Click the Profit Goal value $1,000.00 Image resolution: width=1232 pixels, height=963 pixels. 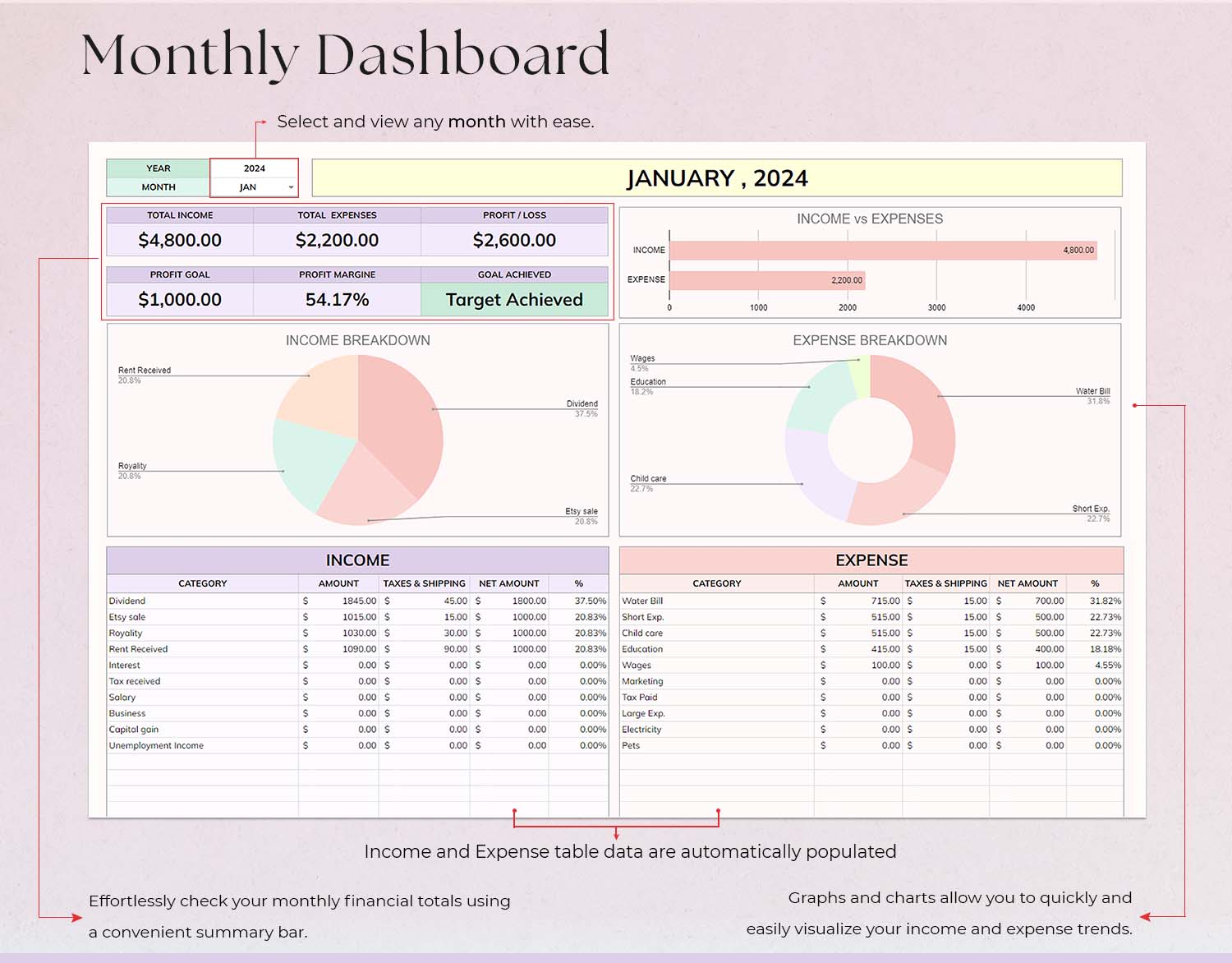click(180, 300)
